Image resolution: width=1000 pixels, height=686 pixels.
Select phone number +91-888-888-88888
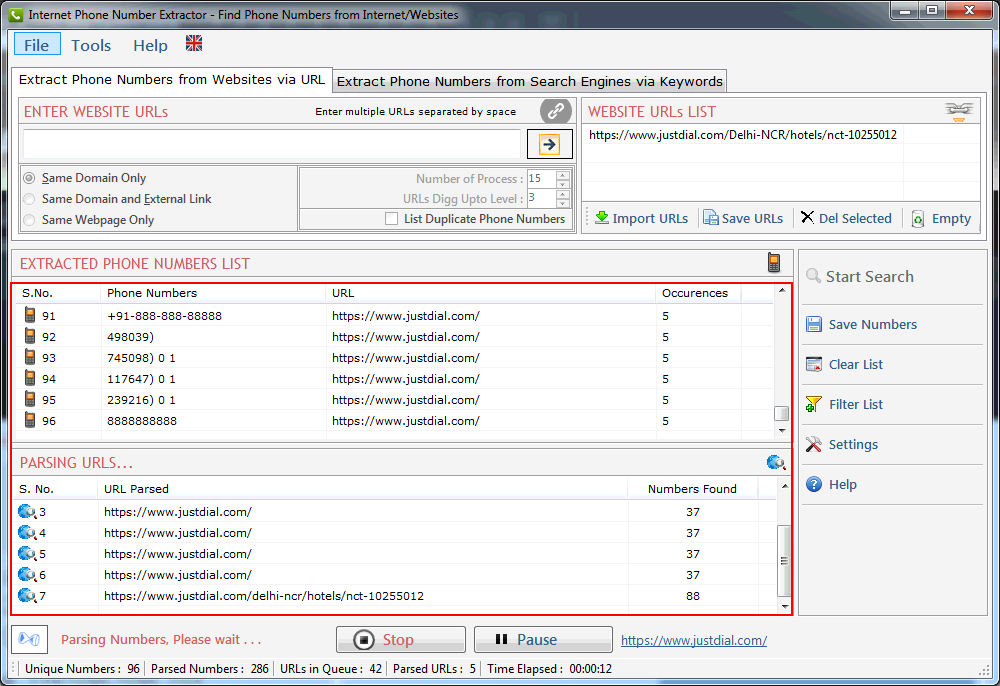point(165,316)
